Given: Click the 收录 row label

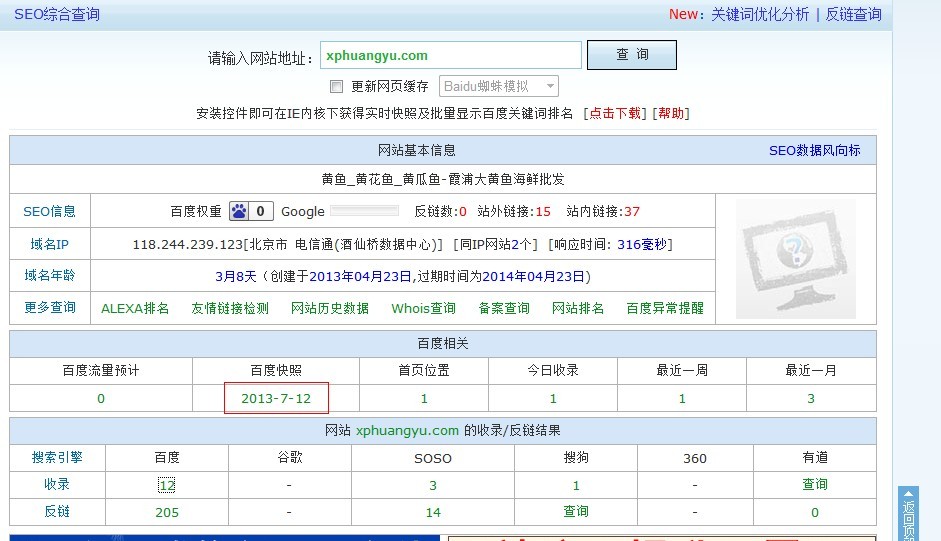Looking at the screenshot, I should [57, 484].
